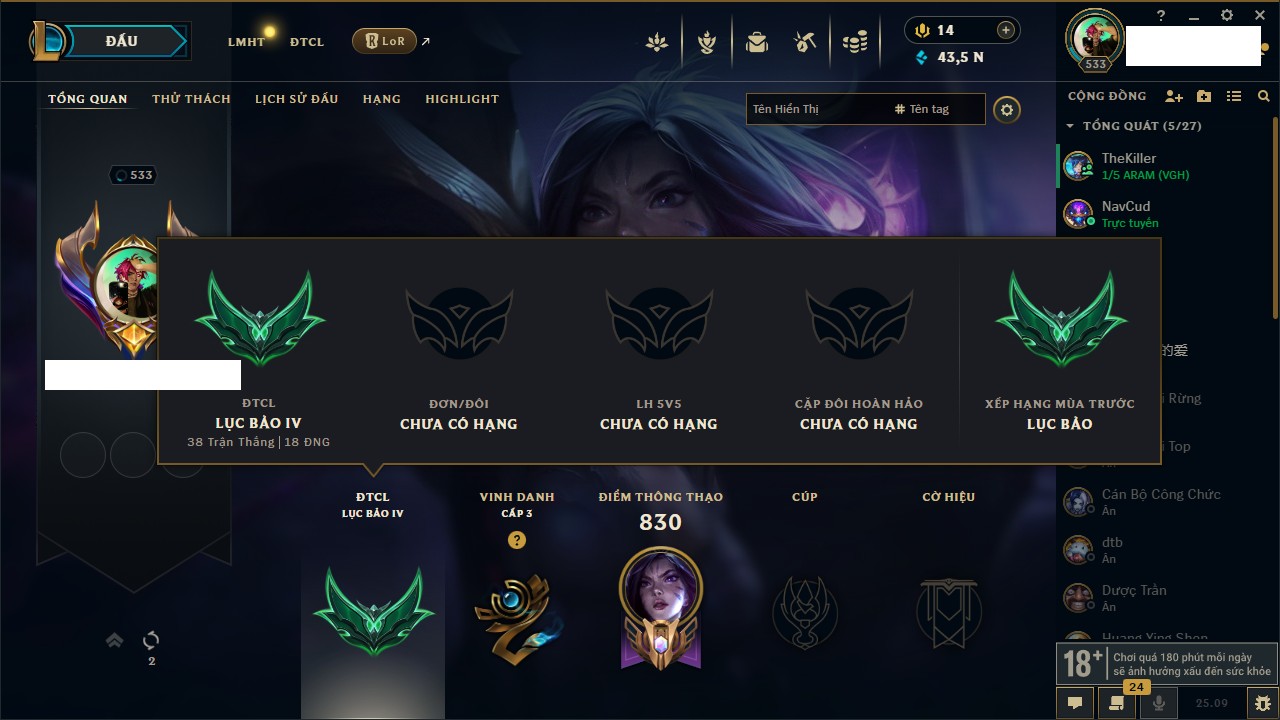The width and height of the screenshot is (1280, 720).
Task: Open the Store coins icon
Action: coord(855,42)
